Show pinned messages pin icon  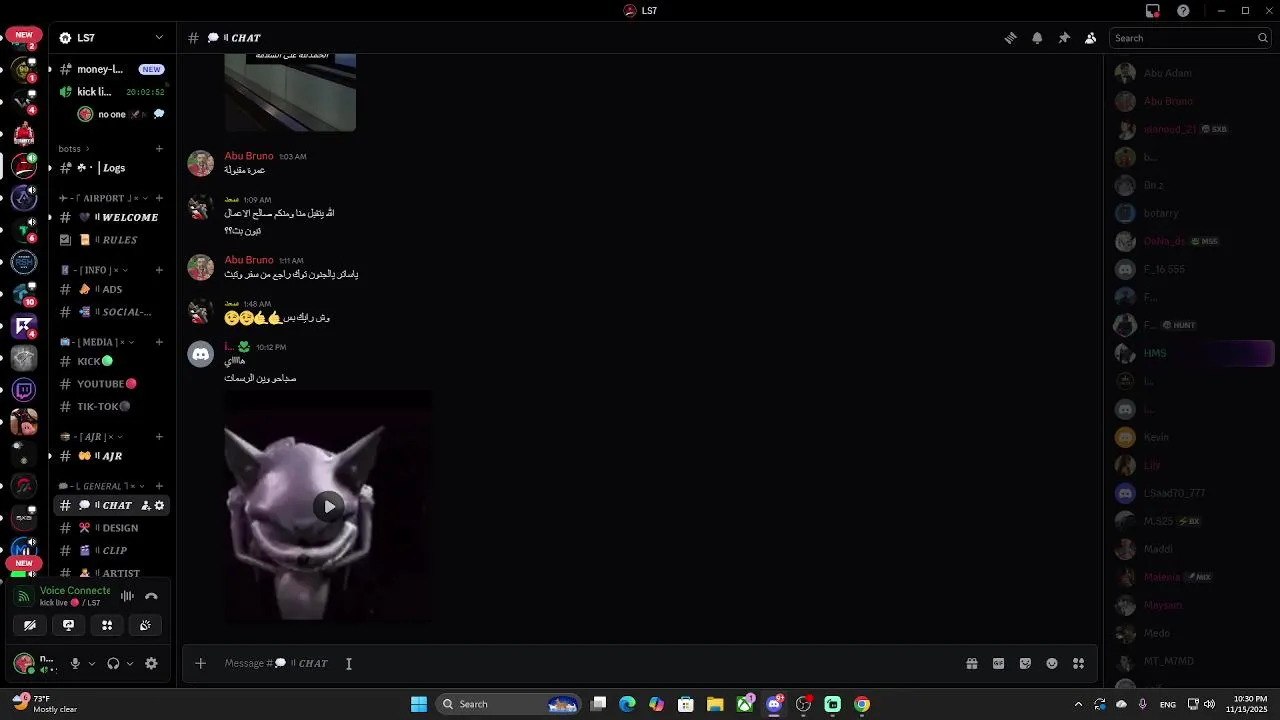click(x=1064, y=38)
